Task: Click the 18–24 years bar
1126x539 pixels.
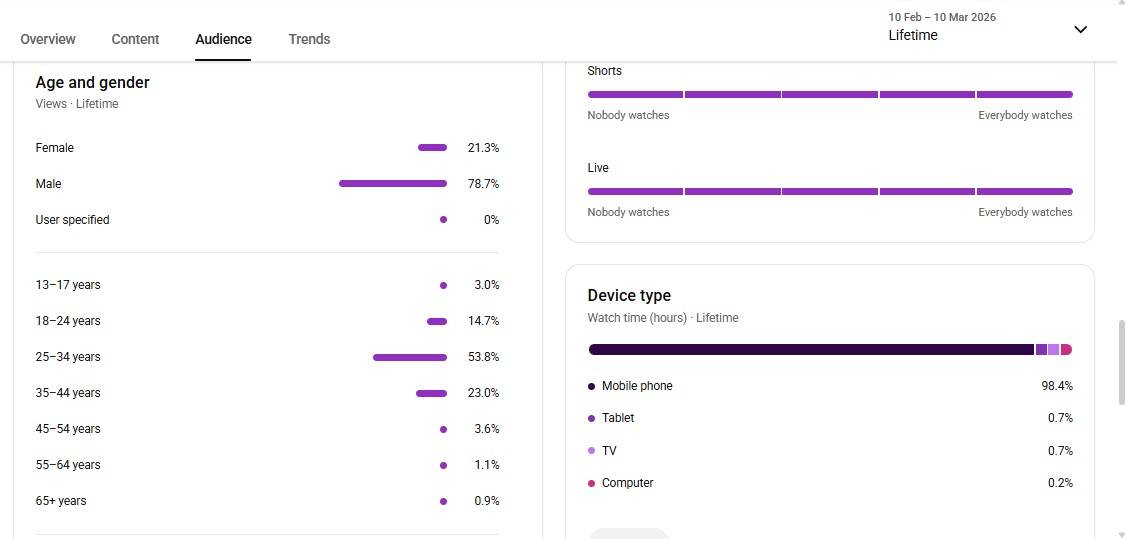Action: click(x=436, y=321)
